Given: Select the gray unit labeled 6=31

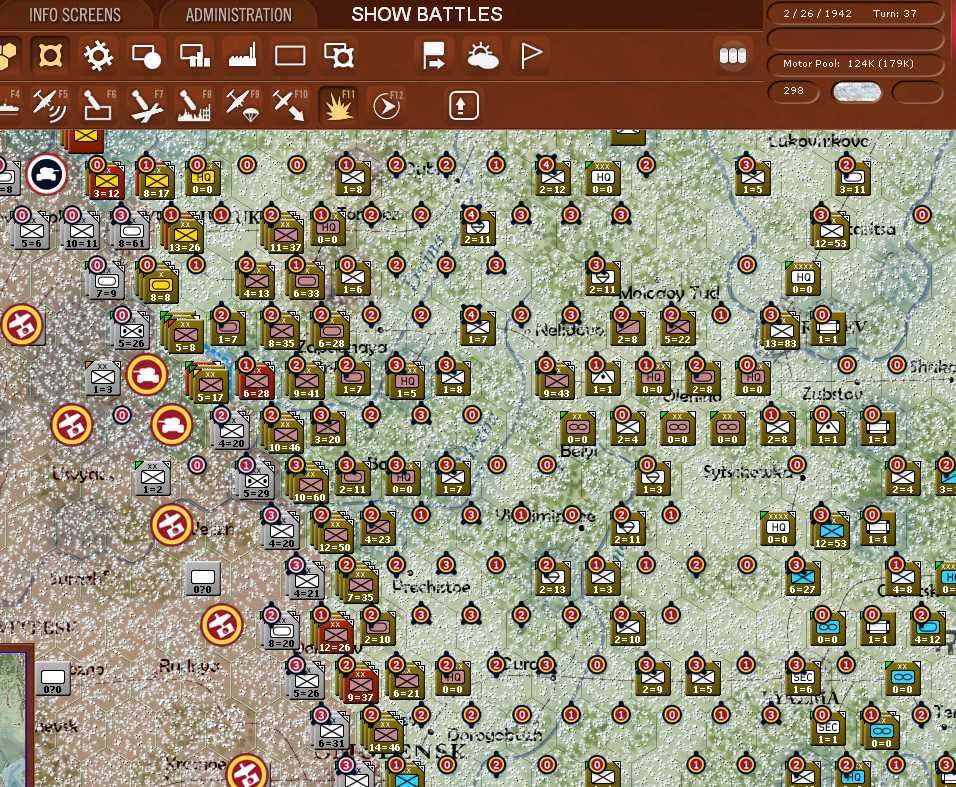Looking at the screenshot, I should [332, 732].
